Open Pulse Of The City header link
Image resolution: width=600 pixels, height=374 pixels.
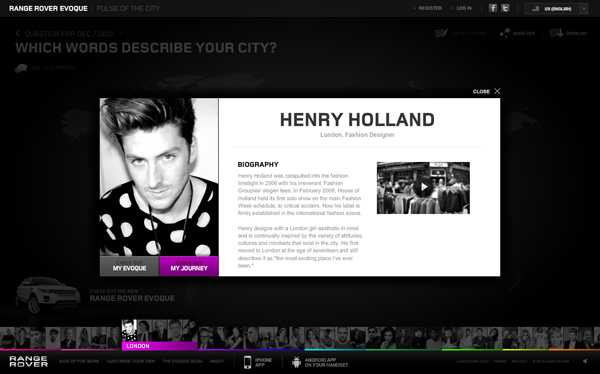(x=128, y=8)
